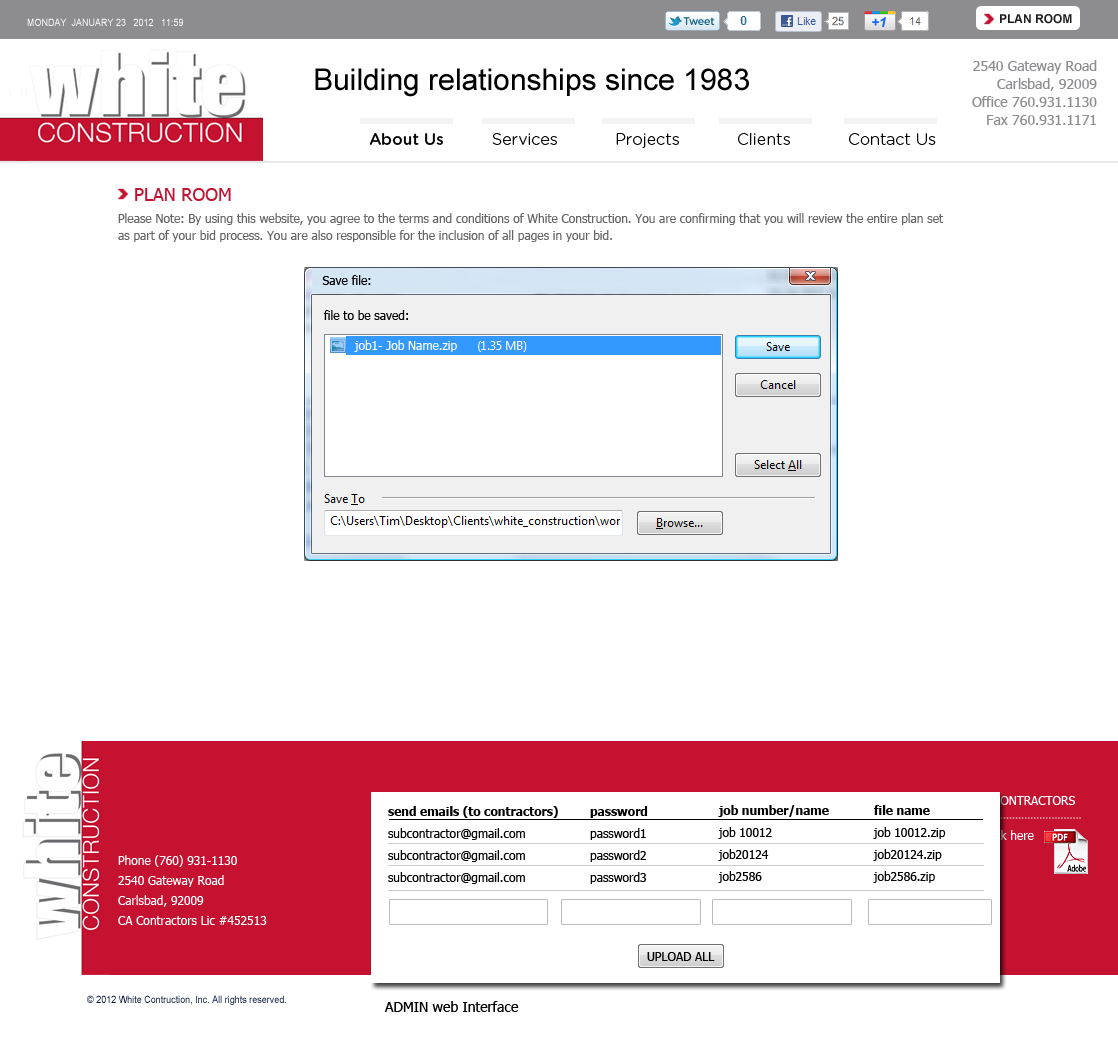Click the Browse... button
Image resolution: width=1118 pixels, height=1044 pixels.
coord(679,523)
